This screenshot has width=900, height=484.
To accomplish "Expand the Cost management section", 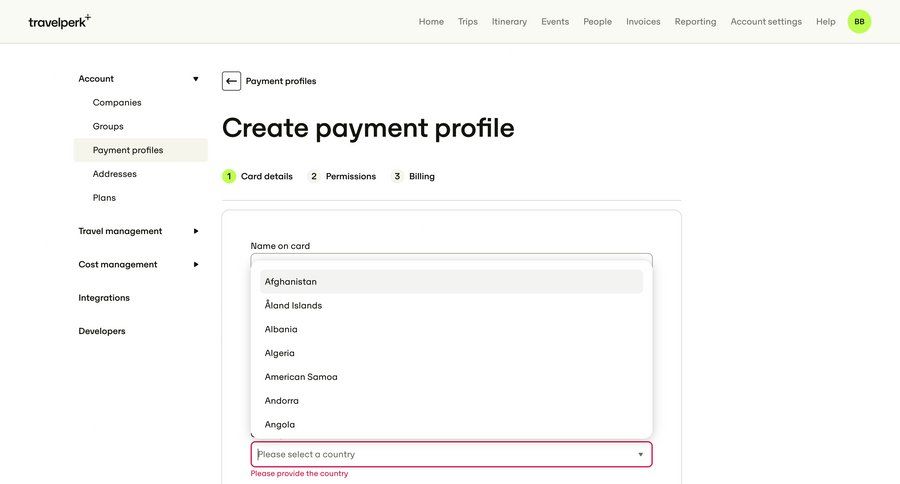I will [195, 265].
